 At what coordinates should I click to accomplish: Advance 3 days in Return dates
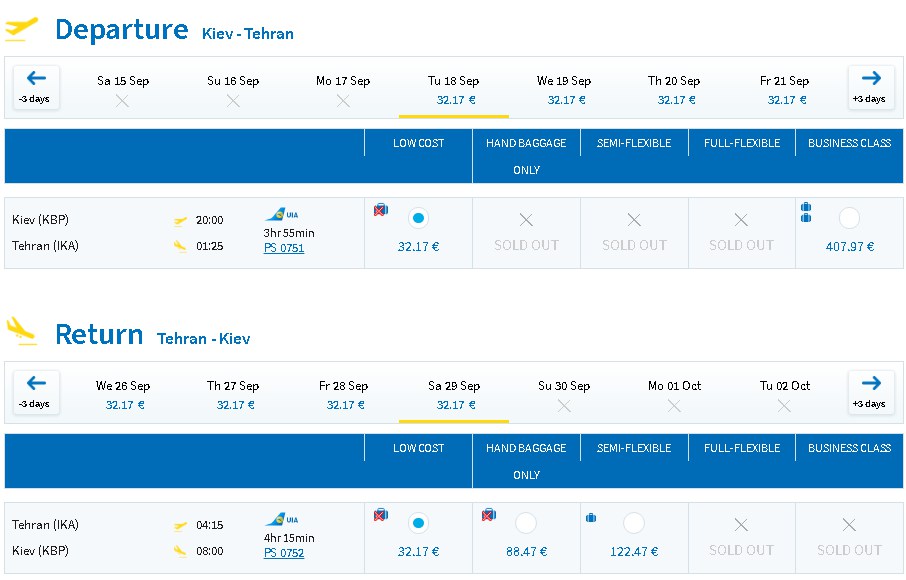click(x=870, y=392)
